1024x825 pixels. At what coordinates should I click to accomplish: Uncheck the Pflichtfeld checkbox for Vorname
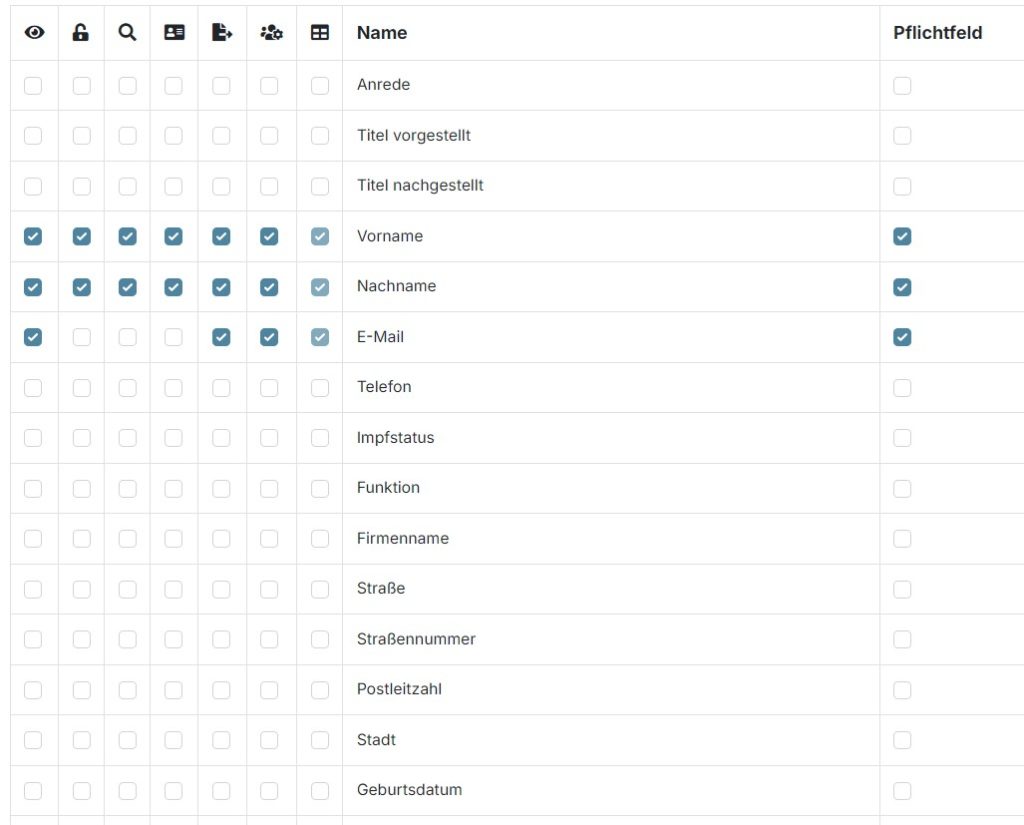click(x=902, y=237)
